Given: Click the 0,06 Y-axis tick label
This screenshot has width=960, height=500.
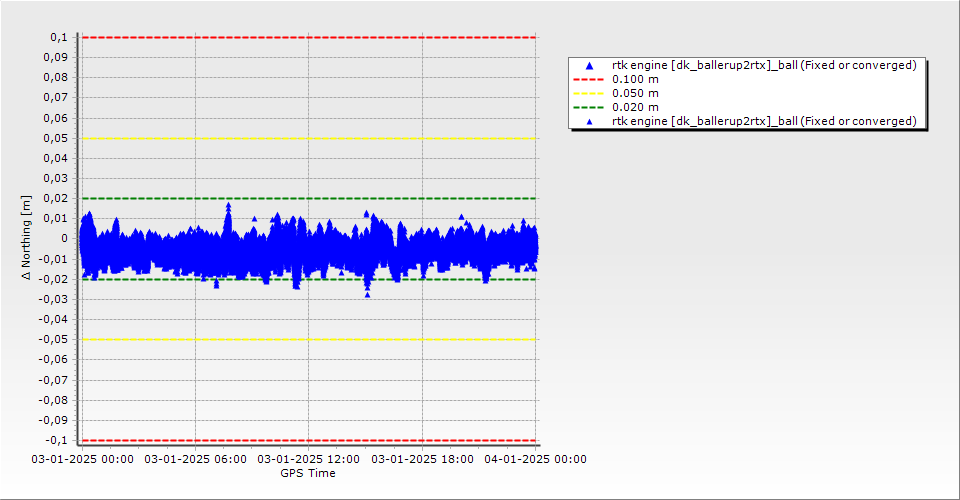Looking at the screenshot, I should [56, 118].
